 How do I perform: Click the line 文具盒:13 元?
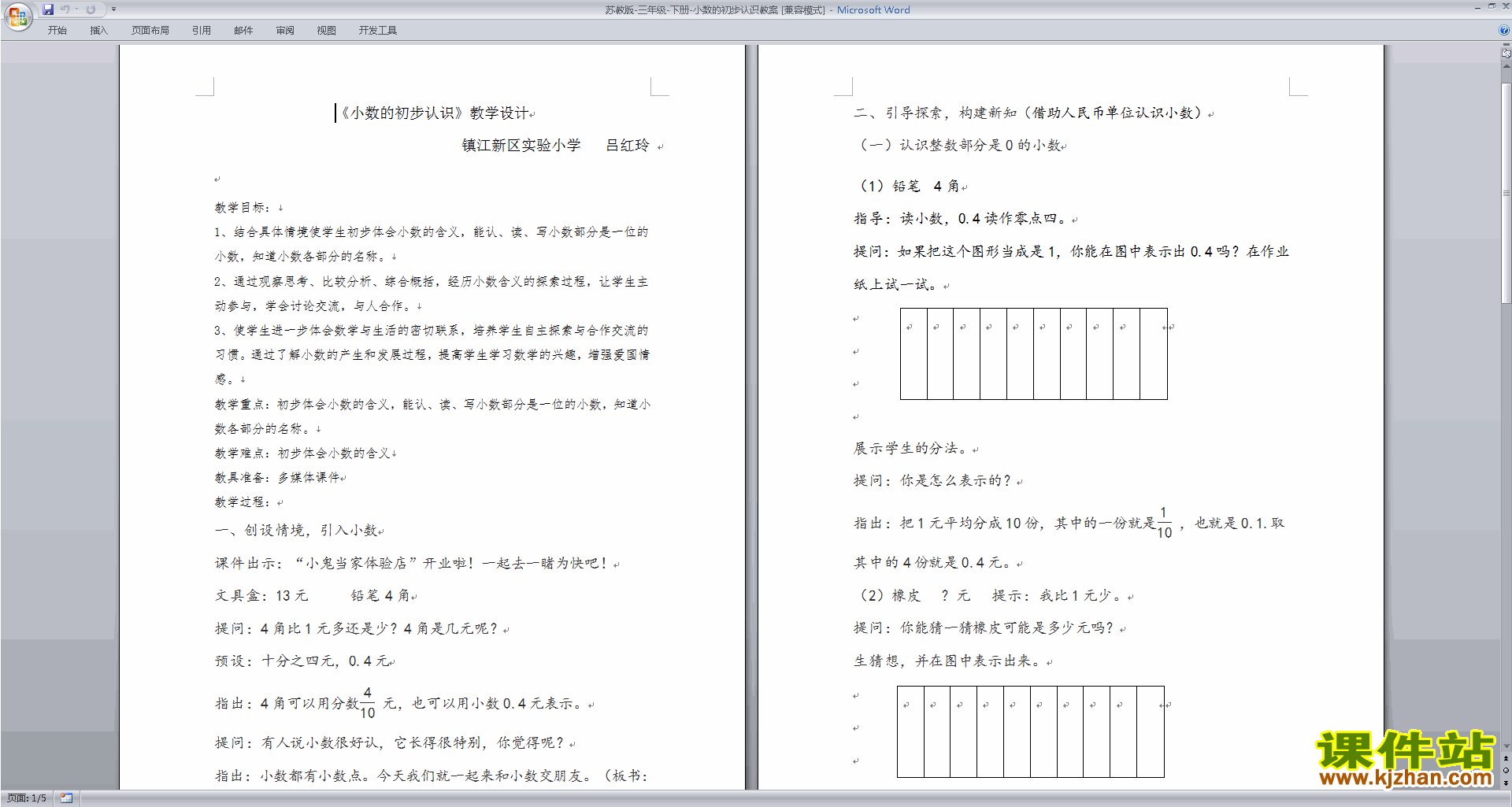(x=261, y=596)
